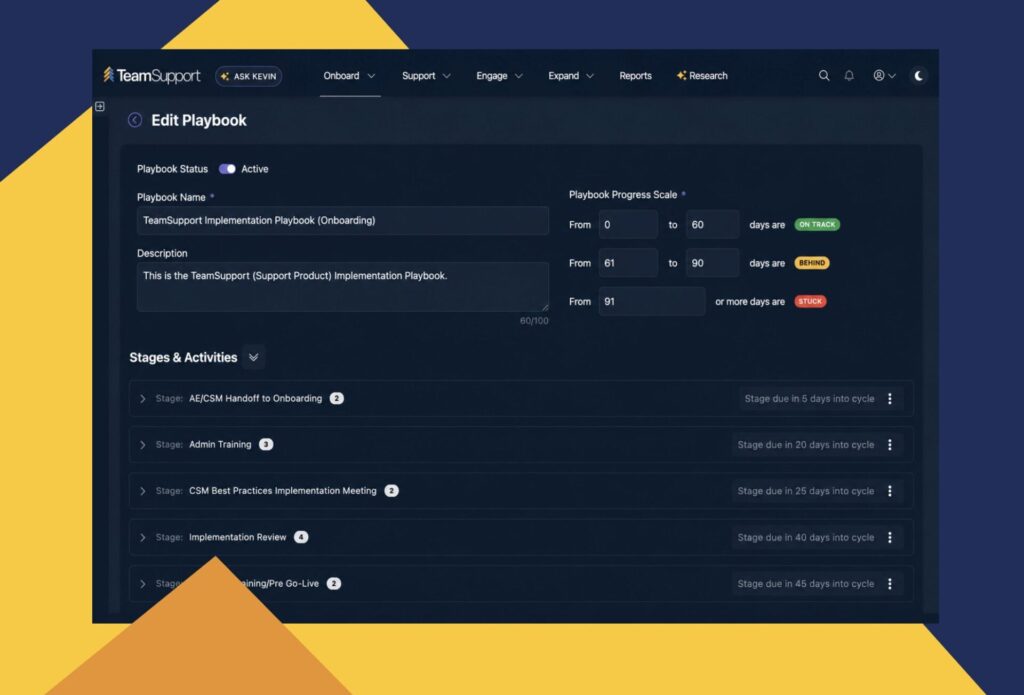Toggle dark mode moon icon

tap(919, 76)
